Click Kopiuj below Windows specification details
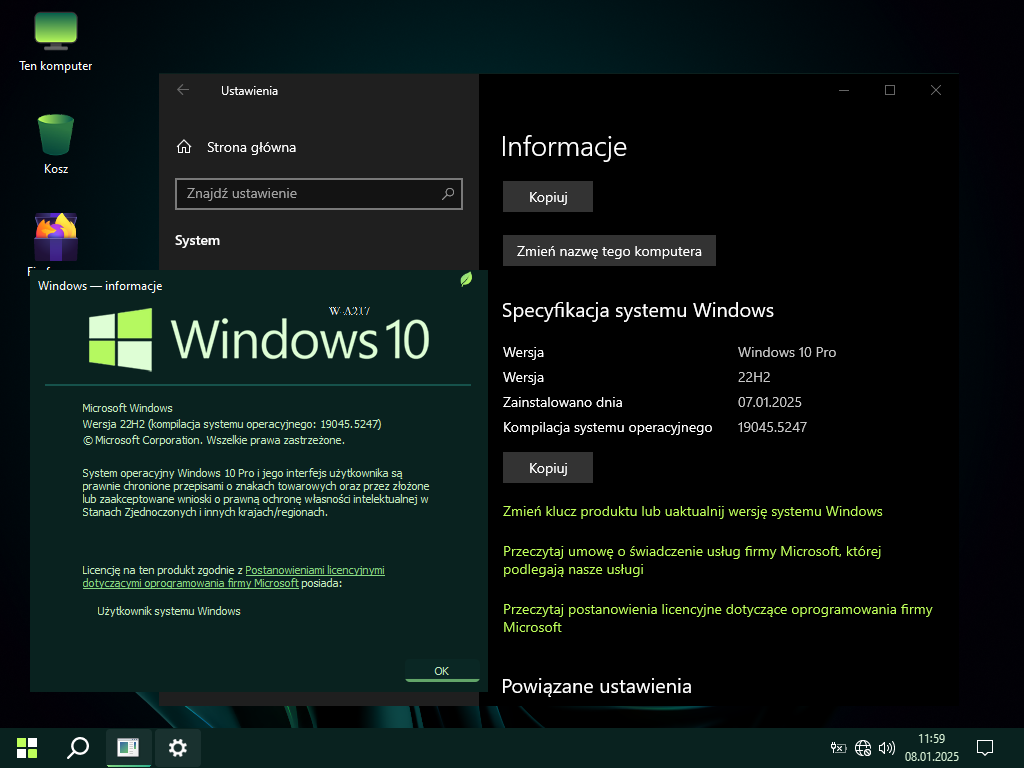The width and height of the screenshot is (1024, 768). point(547,468)
